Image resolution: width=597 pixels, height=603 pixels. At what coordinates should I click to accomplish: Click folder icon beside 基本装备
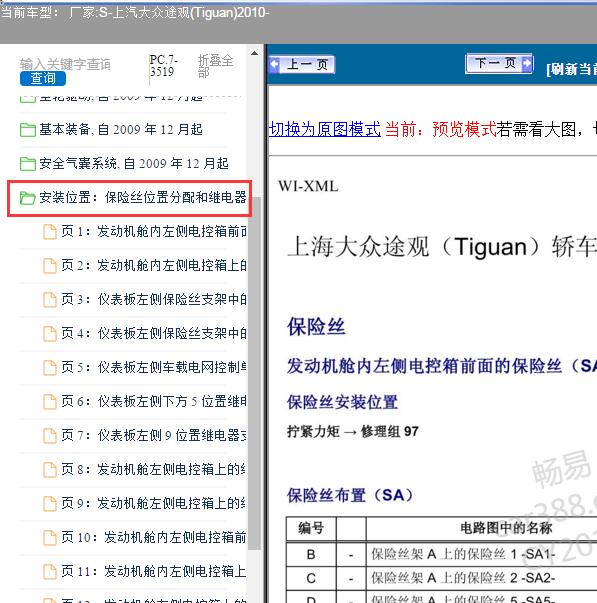pyautogui.click(x=28, y=130)
